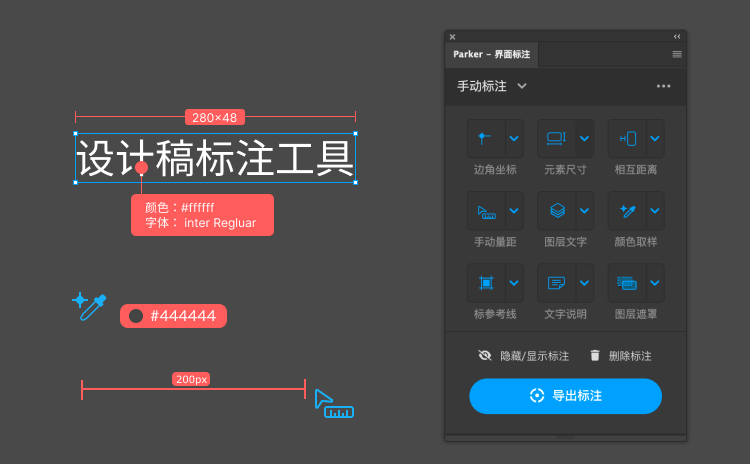Open options arrow beside 颜色取样
The width and height of the screenshot is (750, 464).
pyautogui.click(x=655, y=211)
